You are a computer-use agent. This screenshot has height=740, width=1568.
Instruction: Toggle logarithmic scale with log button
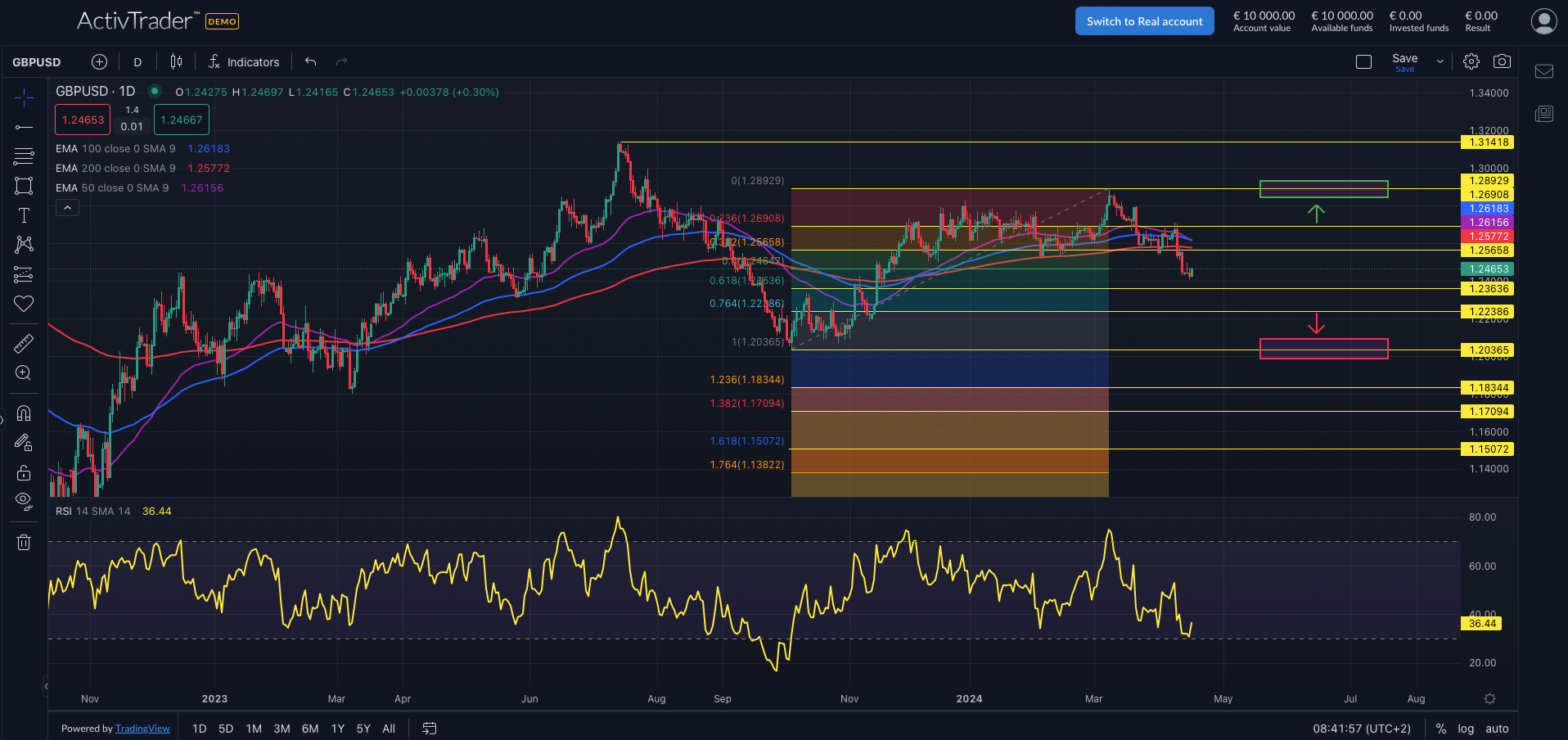pyautogui.click(x=1466, y=728)
